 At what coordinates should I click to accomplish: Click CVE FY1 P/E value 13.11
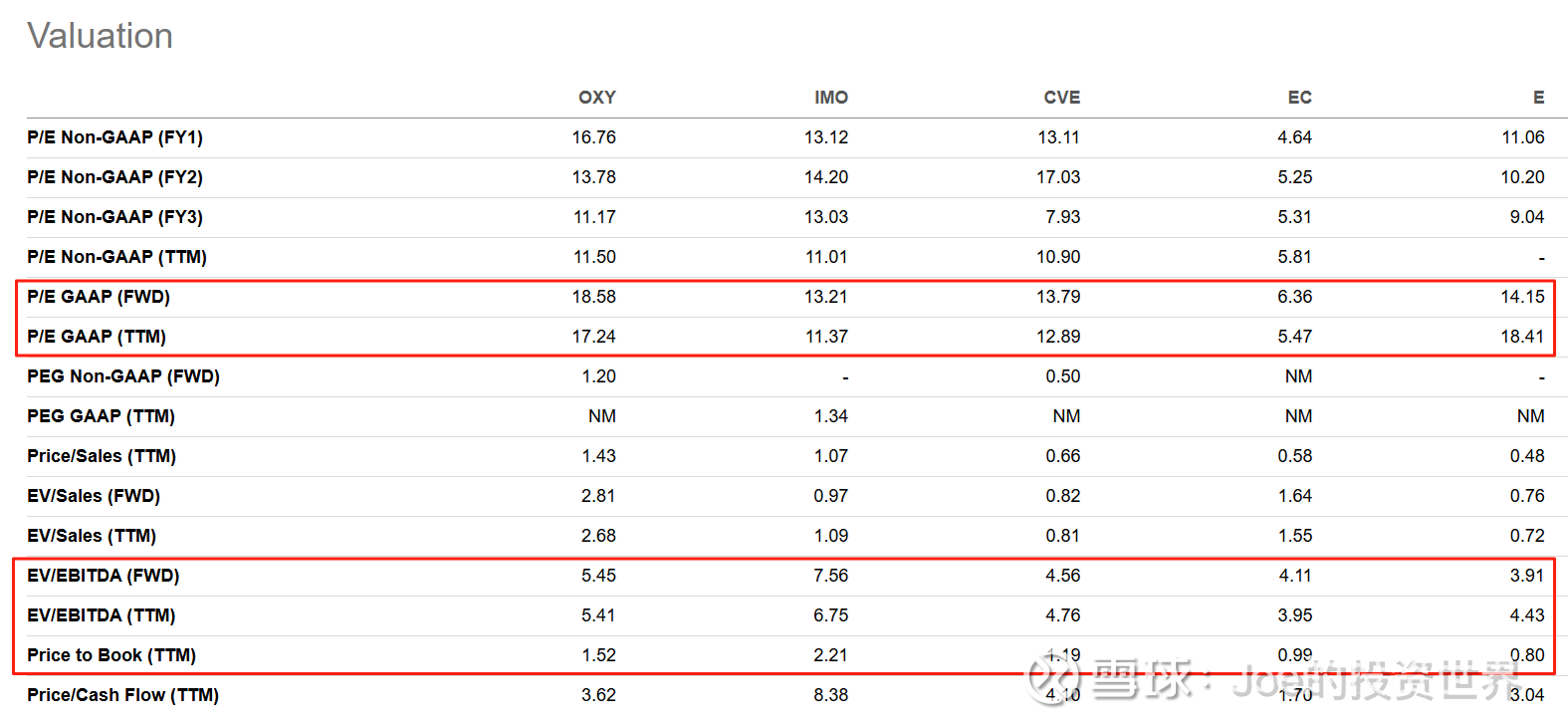tap(1058, 137)
